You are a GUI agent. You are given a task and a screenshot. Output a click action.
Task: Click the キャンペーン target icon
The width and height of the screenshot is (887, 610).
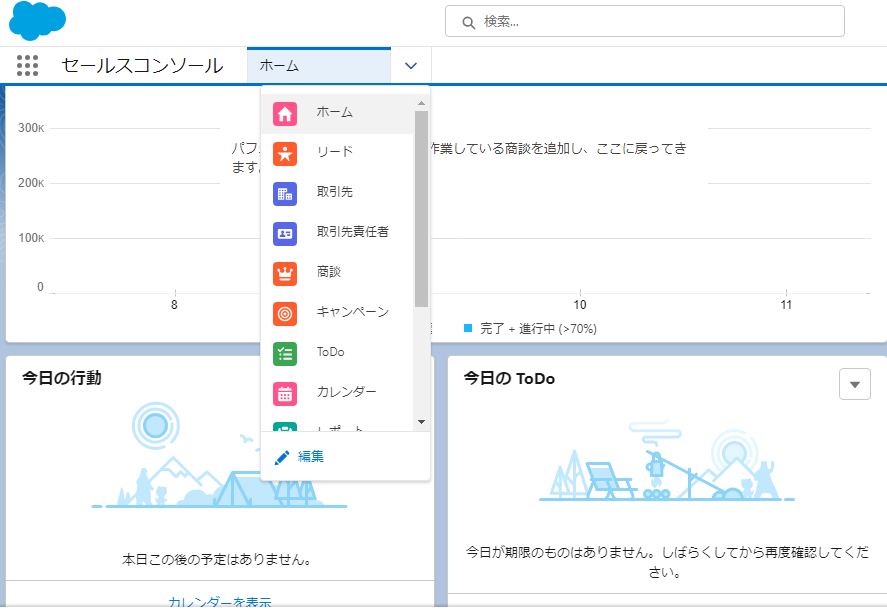tap(285, 313)
